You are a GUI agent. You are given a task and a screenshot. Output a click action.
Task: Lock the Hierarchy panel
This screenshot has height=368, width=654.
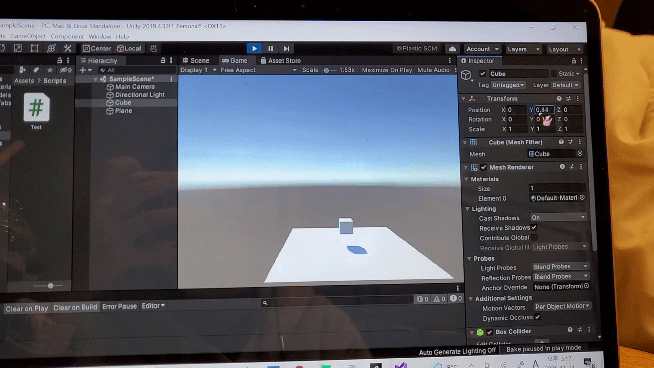point(163,60)
